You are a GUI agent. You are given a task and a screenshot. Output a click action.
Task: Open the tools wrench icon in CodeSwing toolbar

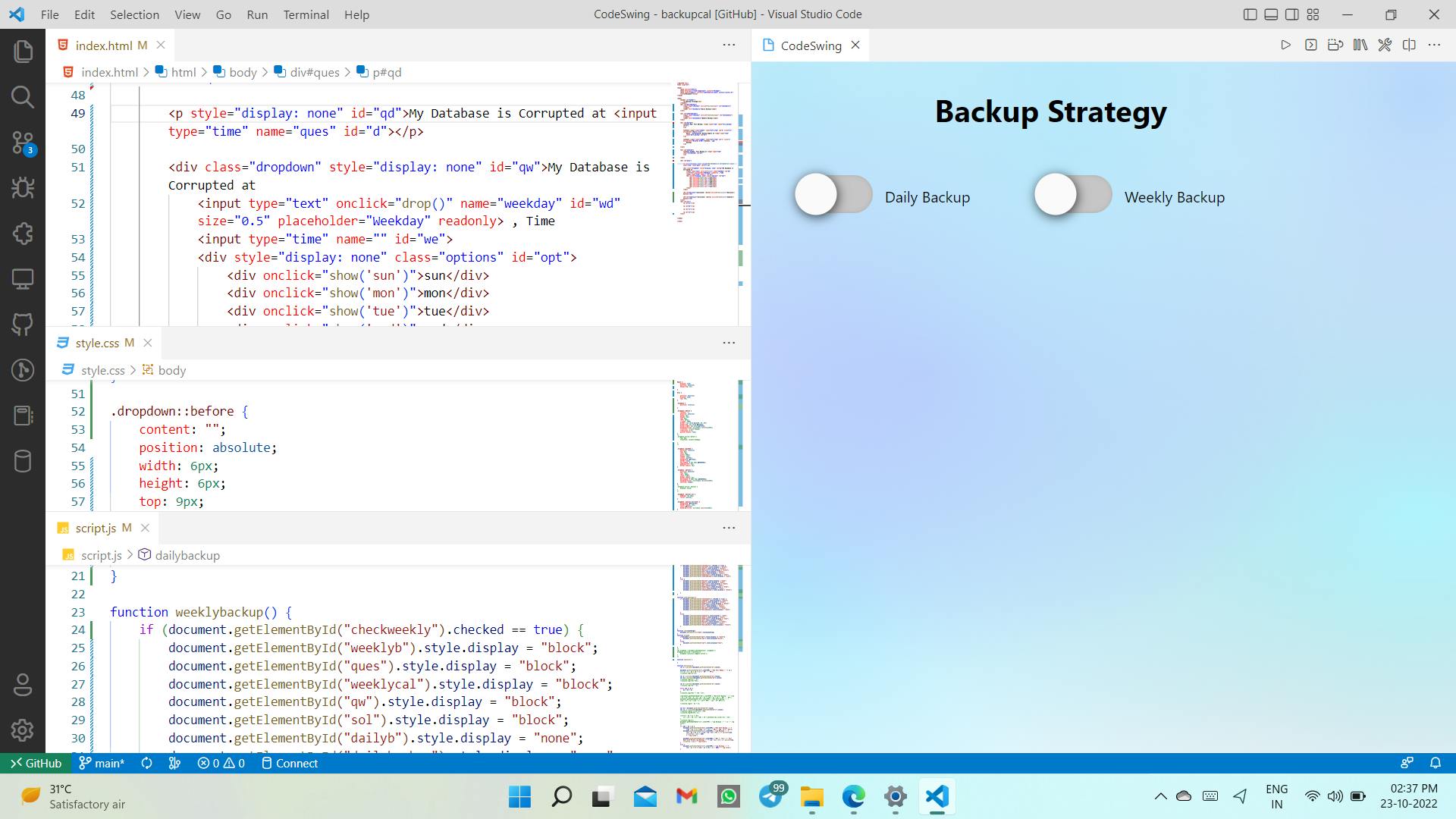[x=1385, y=45]
